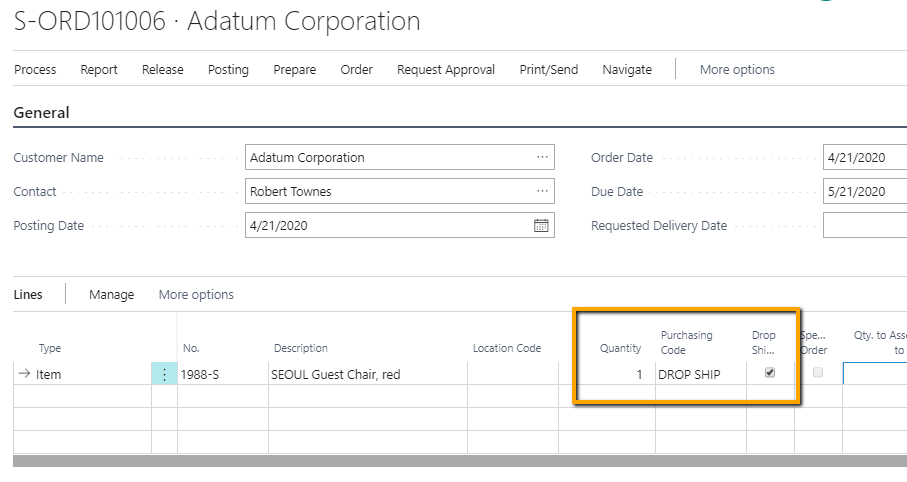Open the Release menu

[163, 69]
